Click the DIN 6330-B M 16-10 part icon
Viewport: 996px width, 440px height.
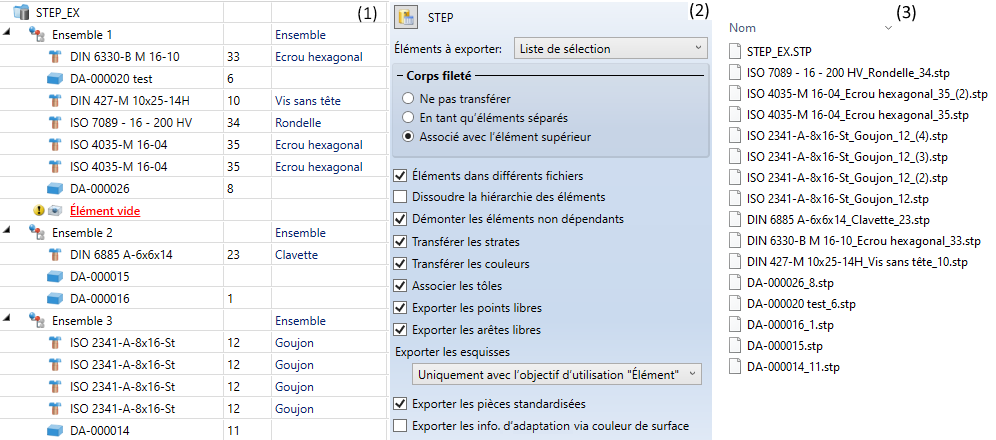pos(55,57)
